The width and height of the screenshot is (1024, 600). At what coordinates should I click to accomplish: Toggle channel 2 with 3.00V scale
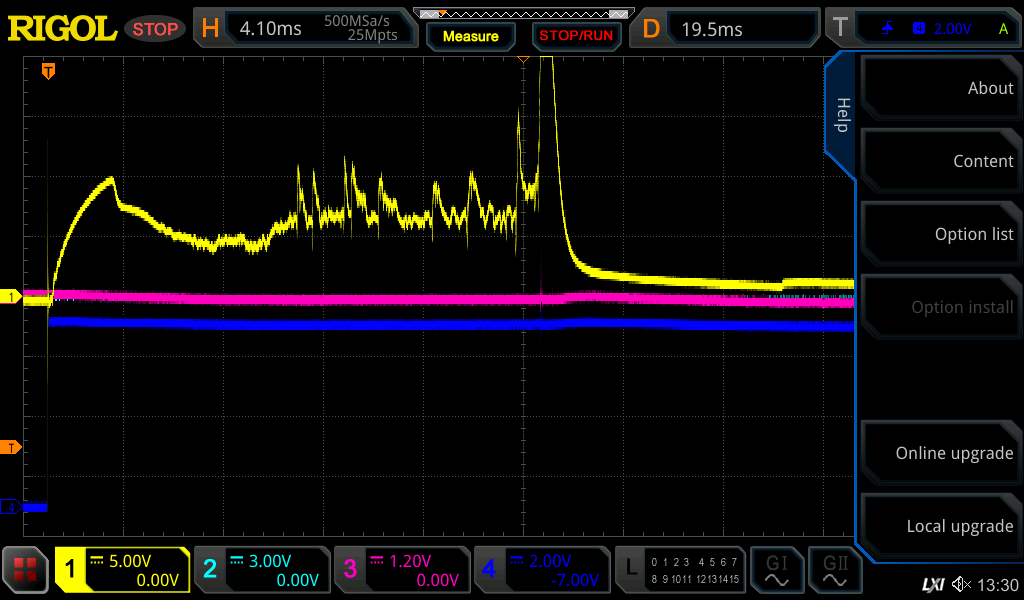tap(261, 570)
